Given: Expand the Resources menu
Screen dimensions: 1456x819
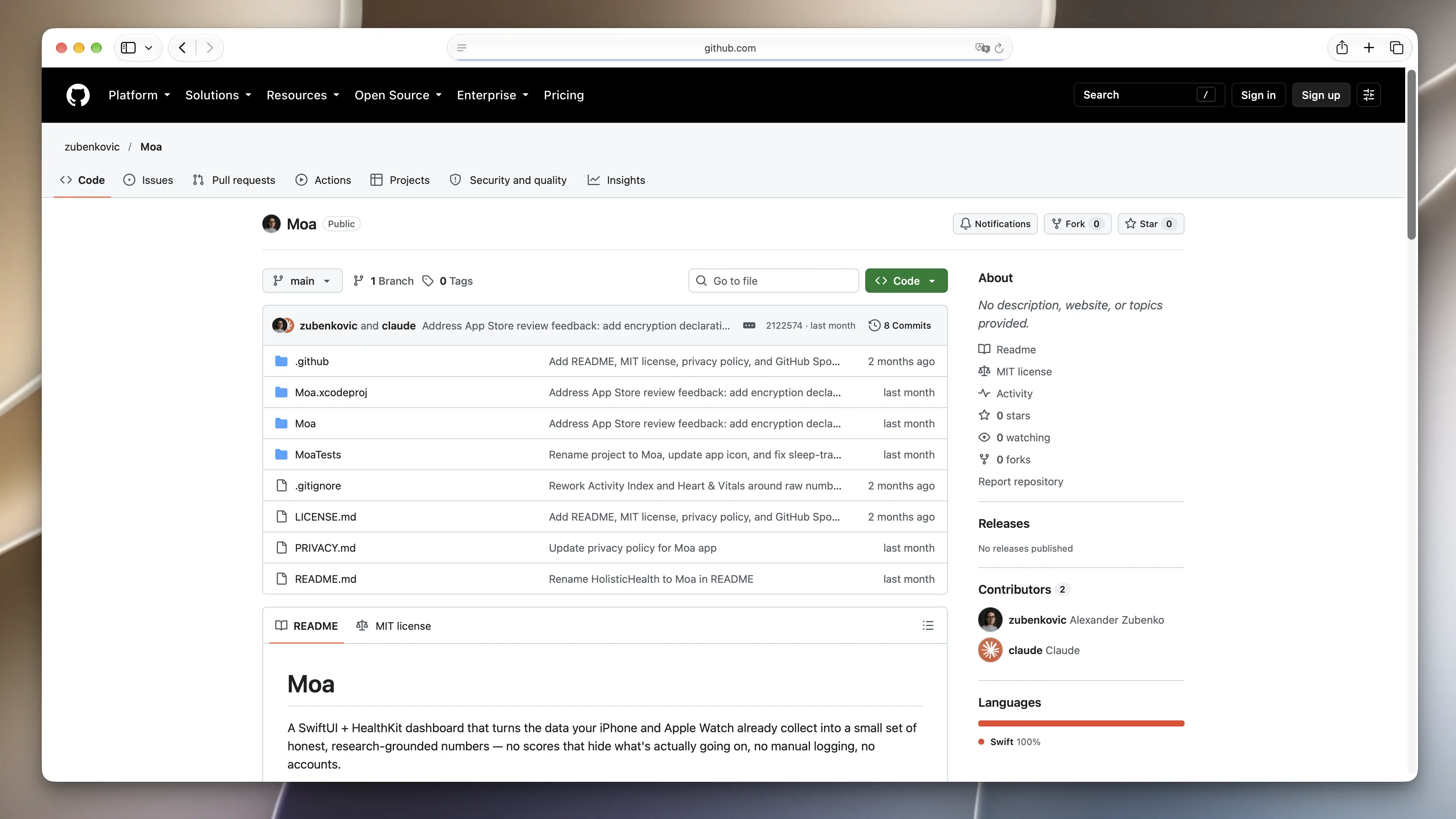Looking at the screenshot, I should [x=303, y=95].
